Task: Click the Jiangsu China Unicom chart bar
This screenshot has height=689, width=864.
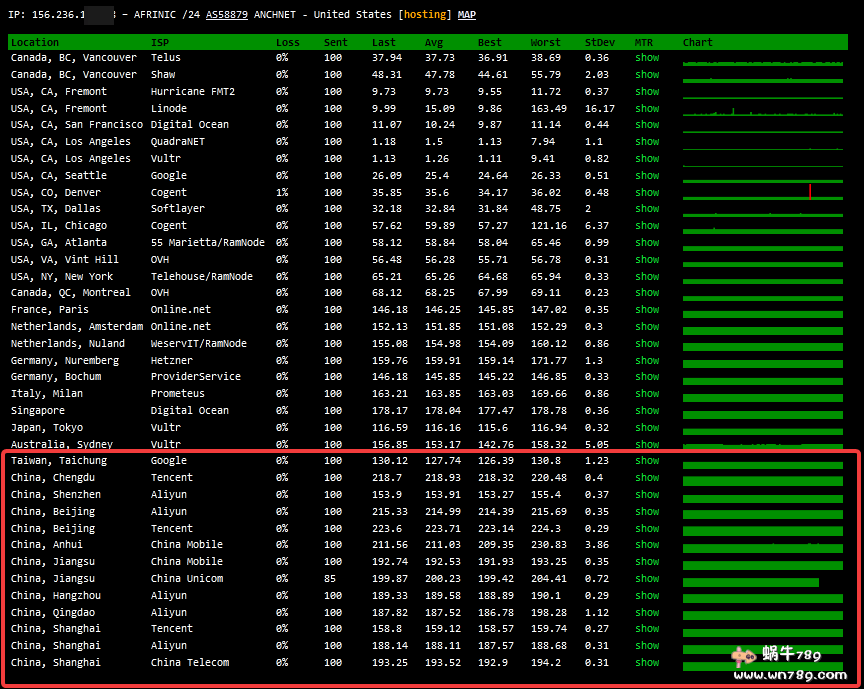Action: pyautogui.click(x=750, y=581)
